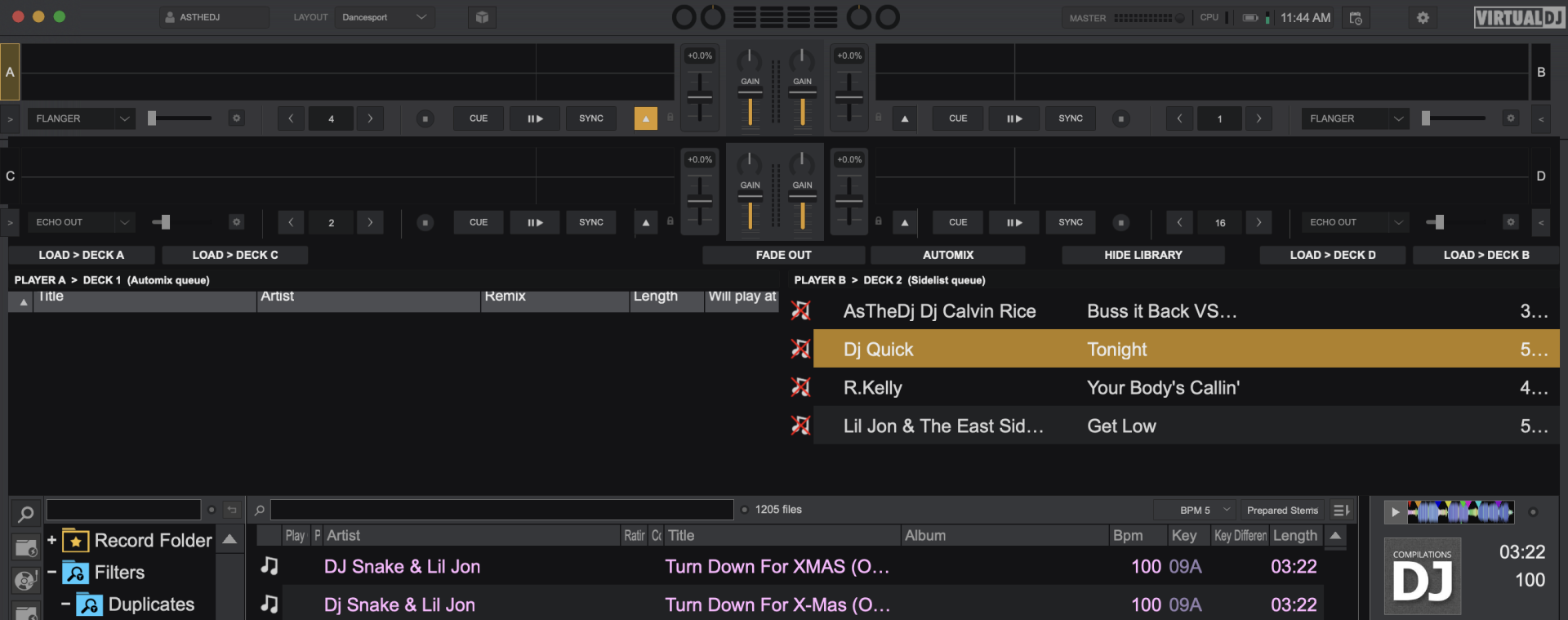Adjust deck B flanger effect slider
Screen dimensions: 1568x620
[1454, 118]
